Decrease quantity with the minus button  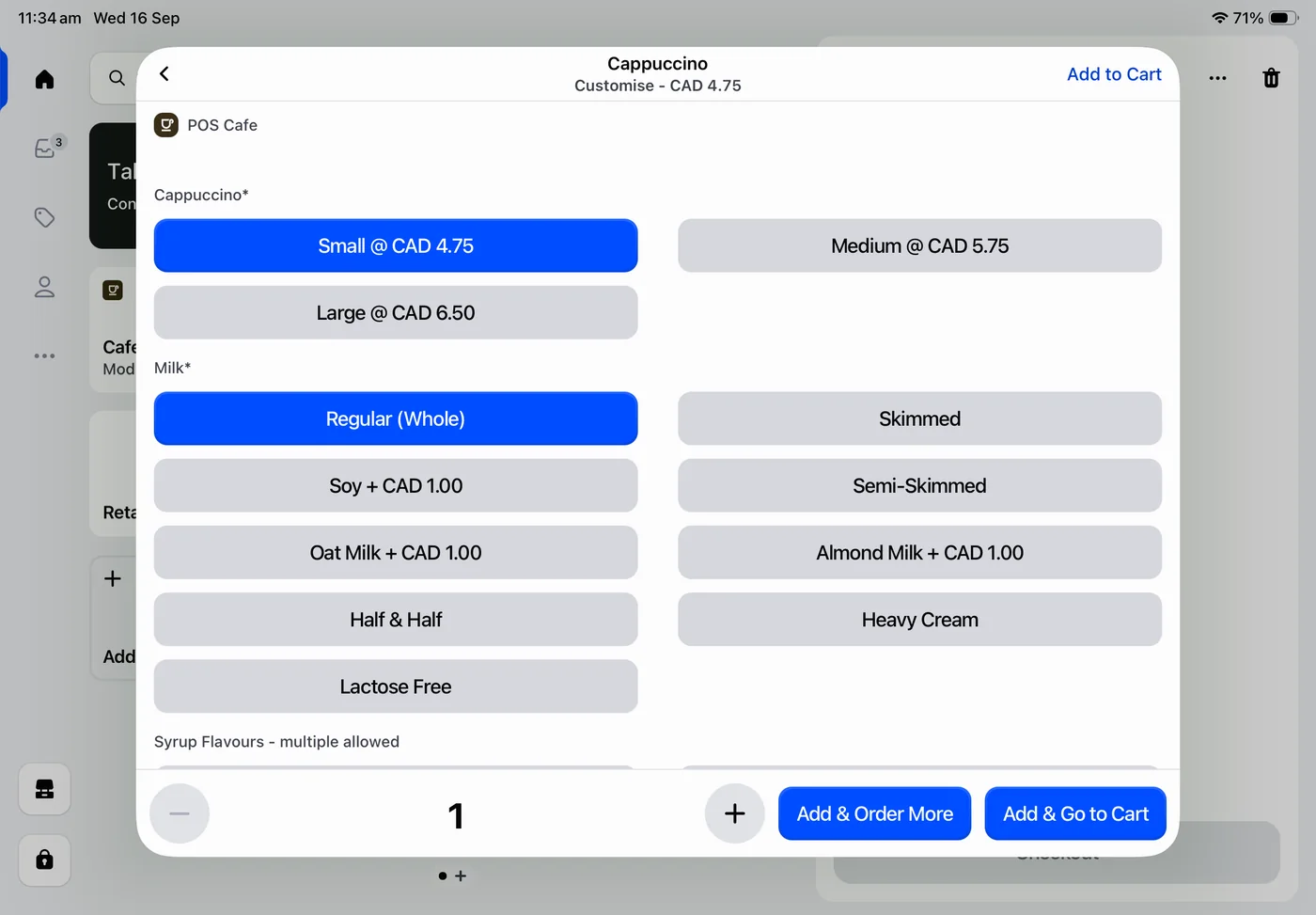click(x=180, y=813)
